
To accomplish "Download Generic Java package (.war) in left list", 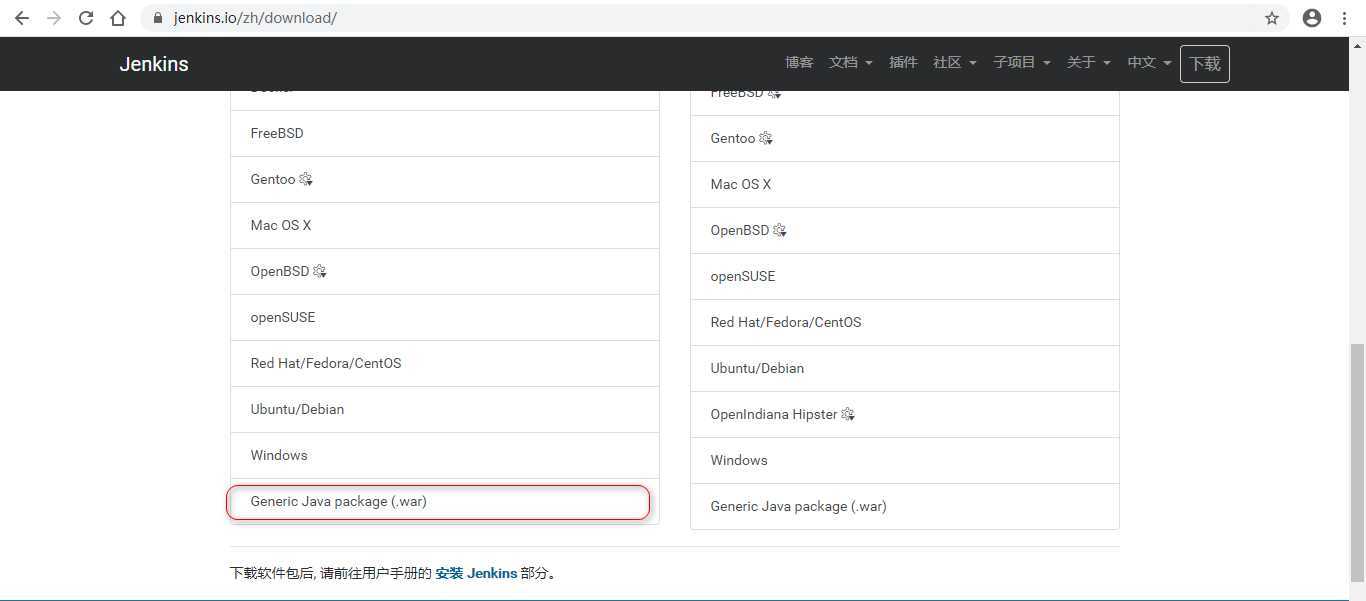I will pos(445,502).
